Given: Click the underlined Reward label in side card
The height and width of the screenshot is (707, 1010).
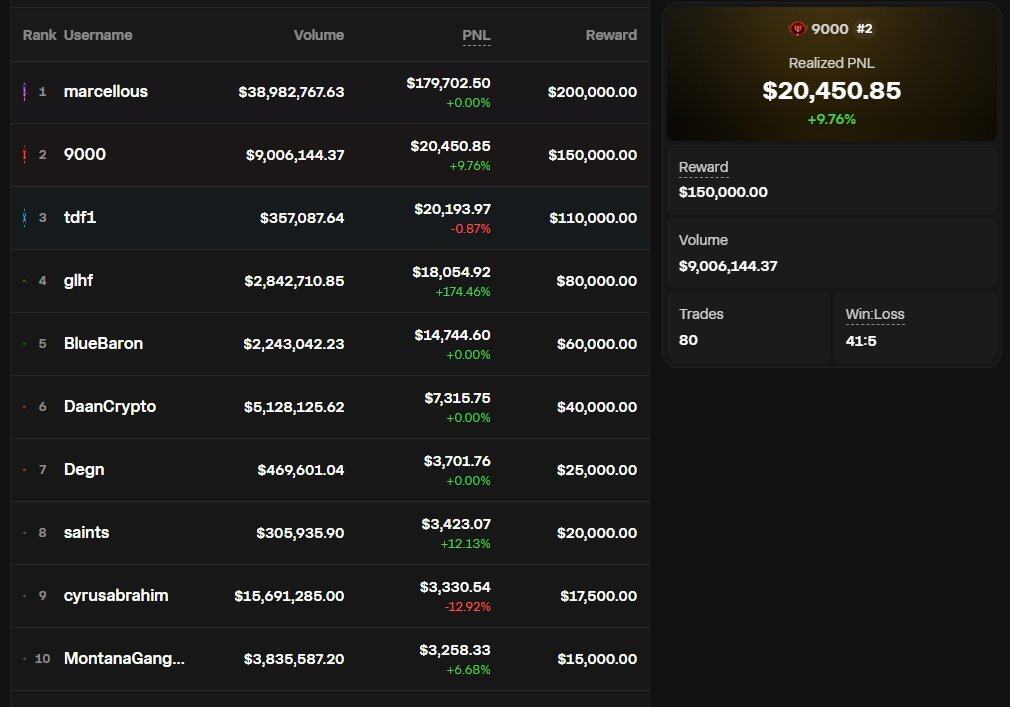Looking at the screenshot, I should click(x=703, y=167).
